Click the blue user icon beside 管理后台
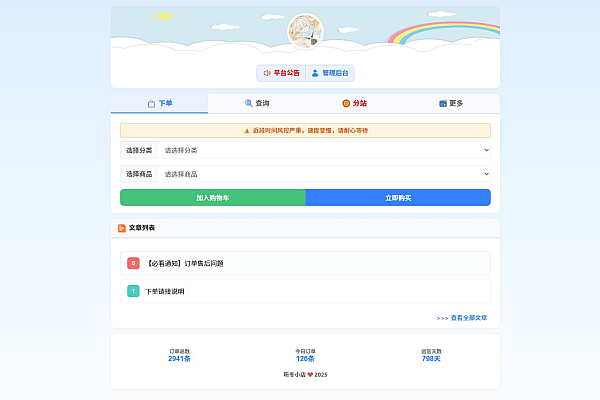600x400 pixels. (x=315, y=73)
